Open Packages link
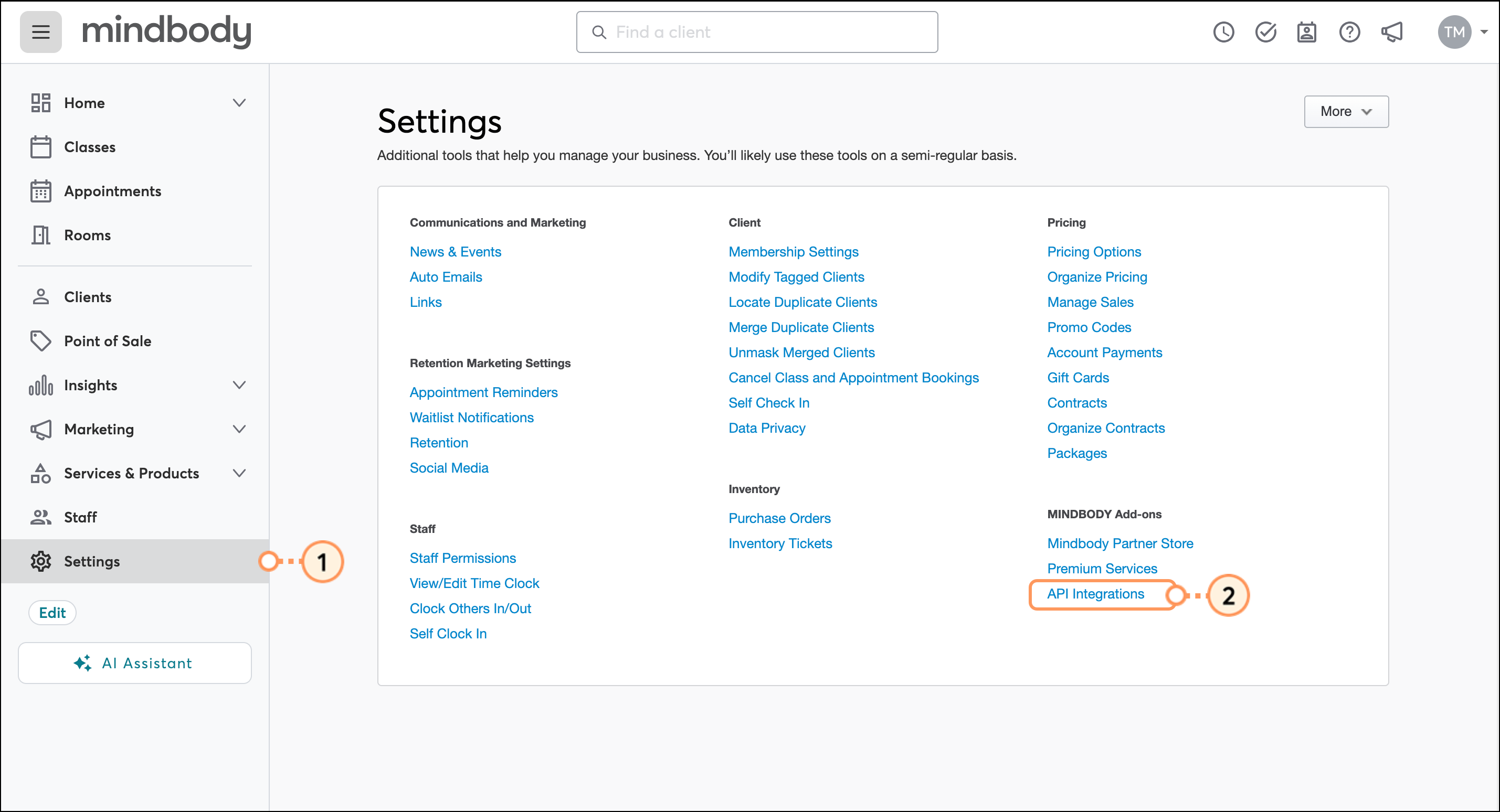 pyautogui.click(x=1076, y=453)
